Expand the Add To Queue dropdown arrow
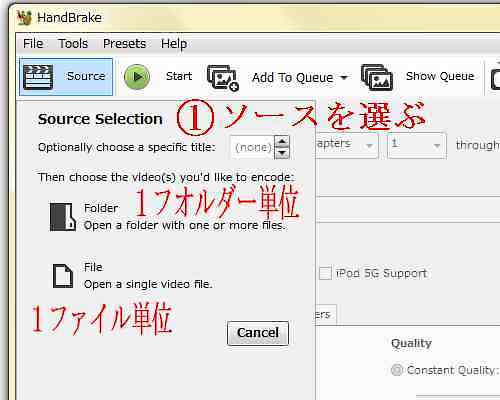The image size is (500, 400). click(x=344, y=78)
